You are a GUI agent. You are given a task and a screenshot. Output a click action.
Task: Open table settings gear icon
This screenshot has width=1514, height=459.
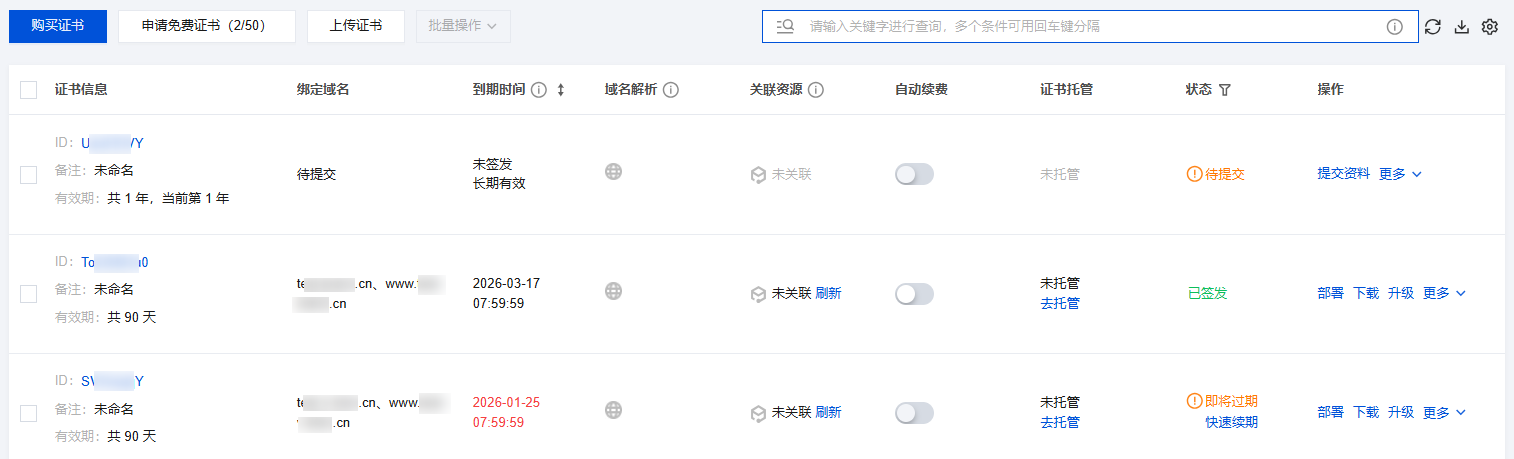(1490, 27)
